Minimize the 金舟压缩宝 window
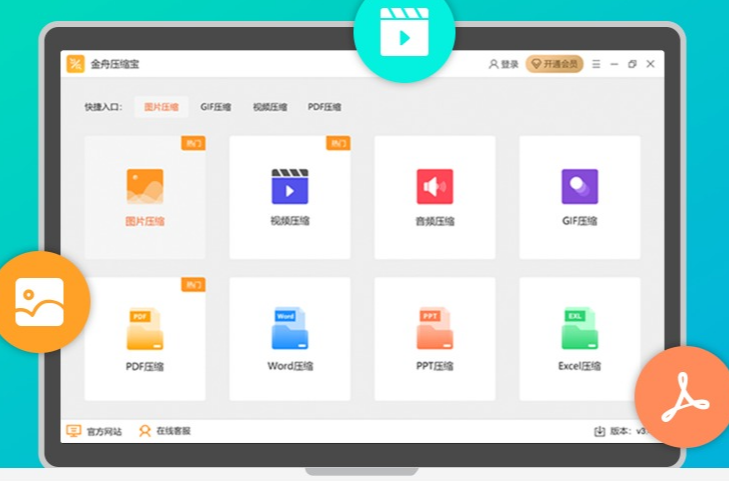Image resolution: width=729 pixels, height=481 pixels. click(614, 64)
